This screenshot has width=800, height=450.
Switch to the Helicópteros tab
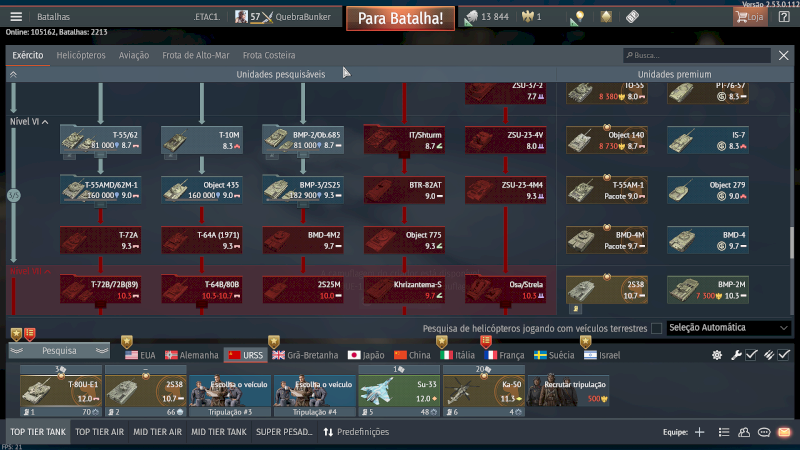tap(81, 55)
